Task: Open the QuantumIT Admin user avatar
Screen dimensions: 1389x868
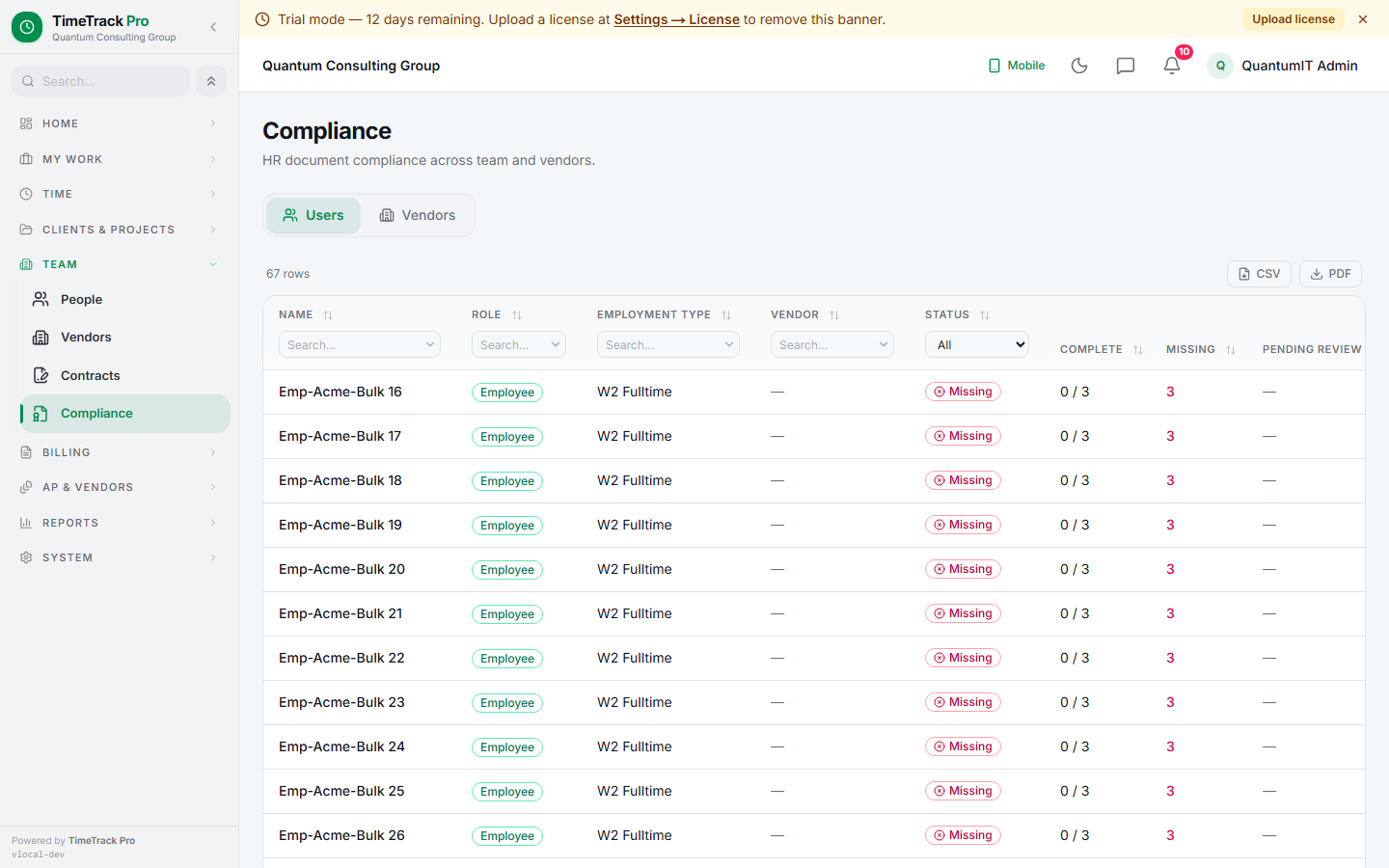Action: pos(1220,66)
